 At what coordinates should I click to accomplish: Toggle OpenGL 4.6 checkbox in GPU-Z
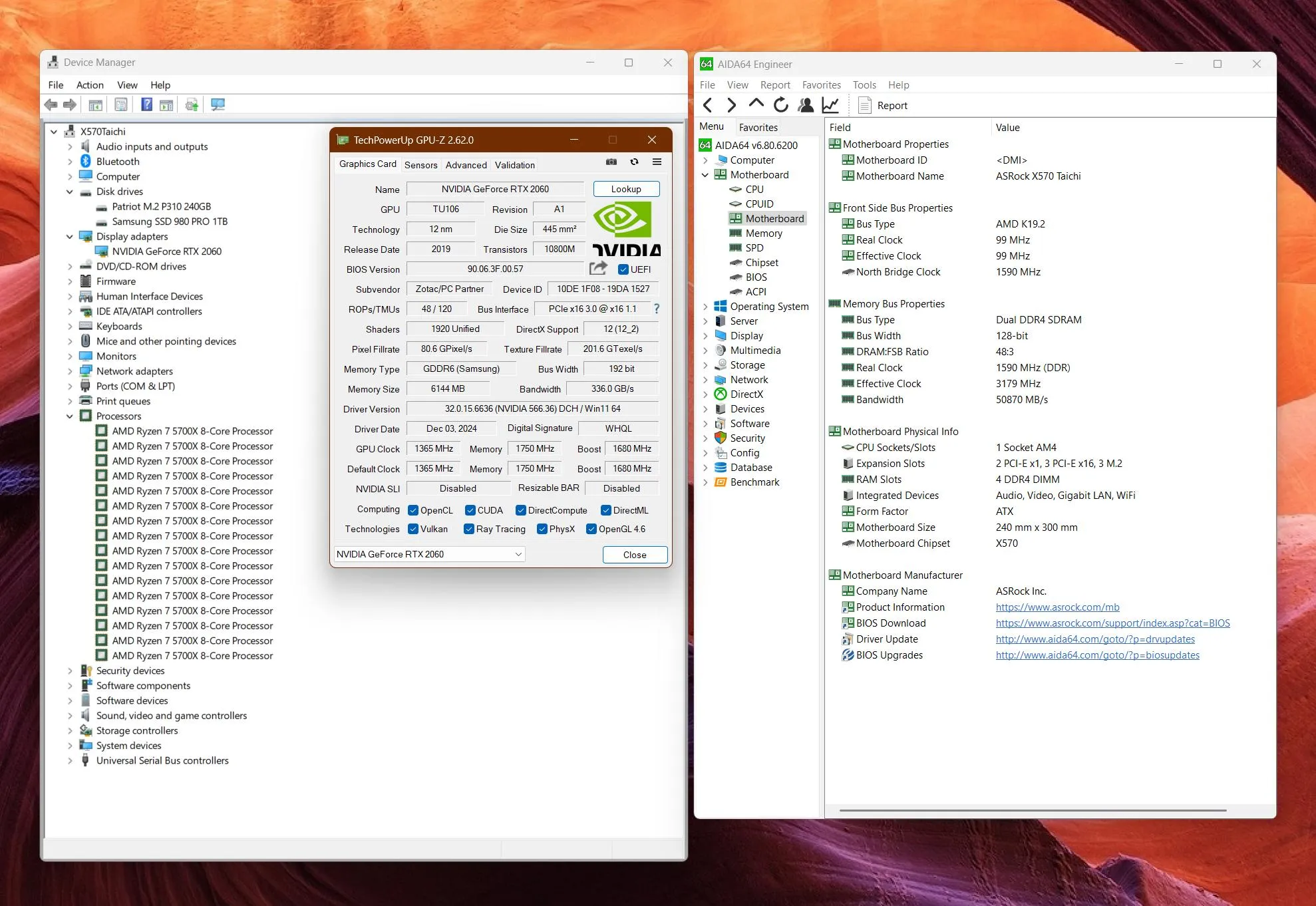coord(591,529)
